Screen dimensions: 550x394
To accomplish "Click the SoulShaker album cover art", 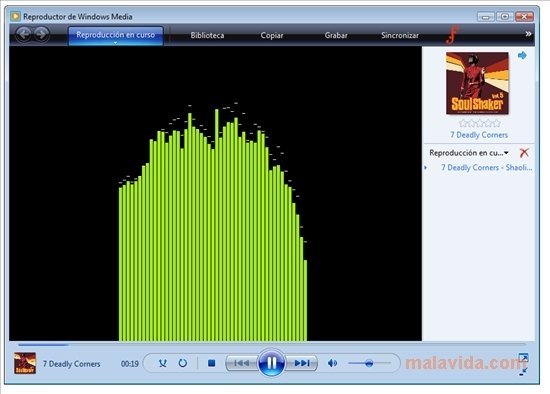I will point(477,84).
